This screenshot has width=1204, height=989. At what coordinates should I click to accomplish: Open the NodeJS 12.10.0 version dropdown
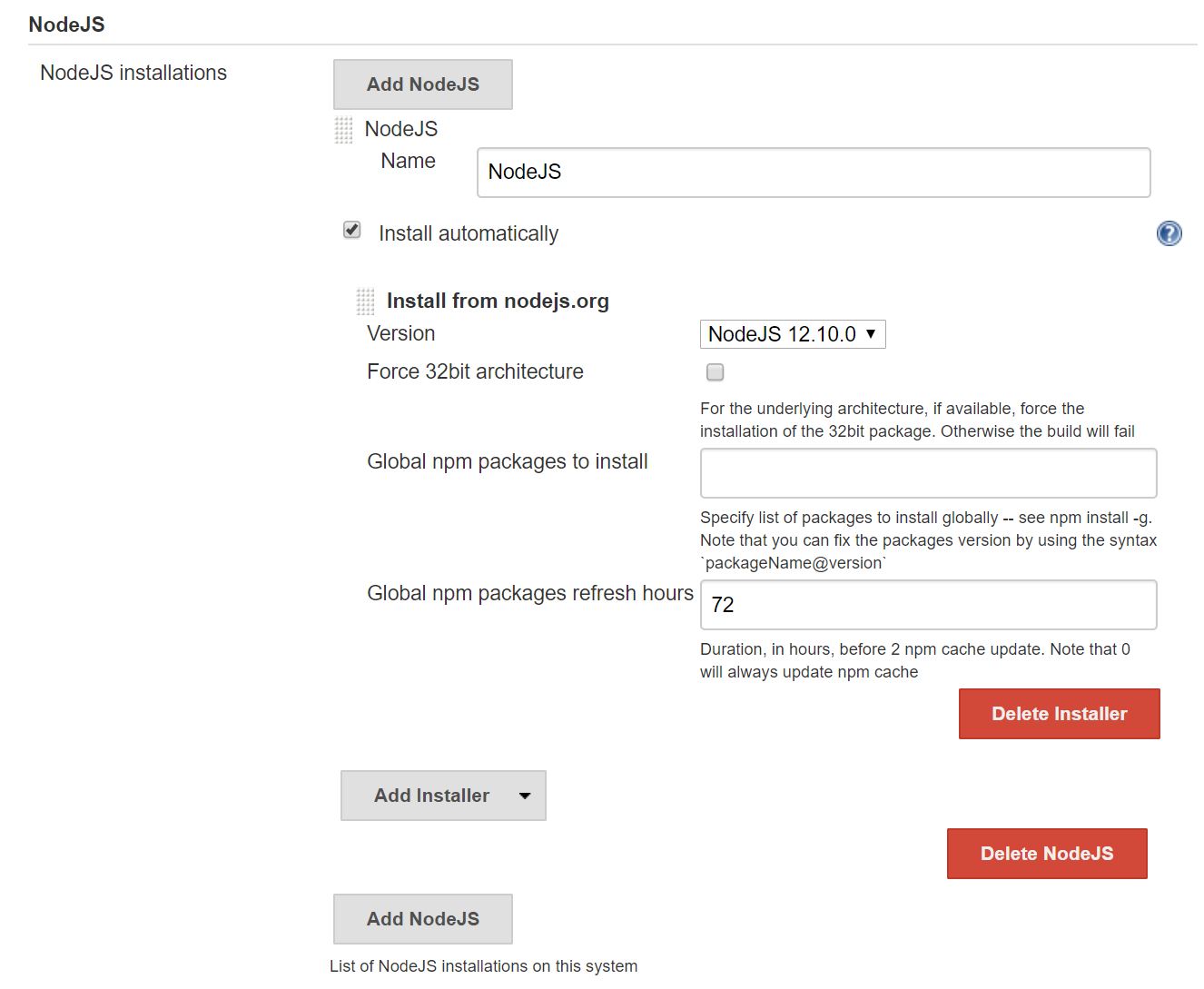click(x=793, y=334)
